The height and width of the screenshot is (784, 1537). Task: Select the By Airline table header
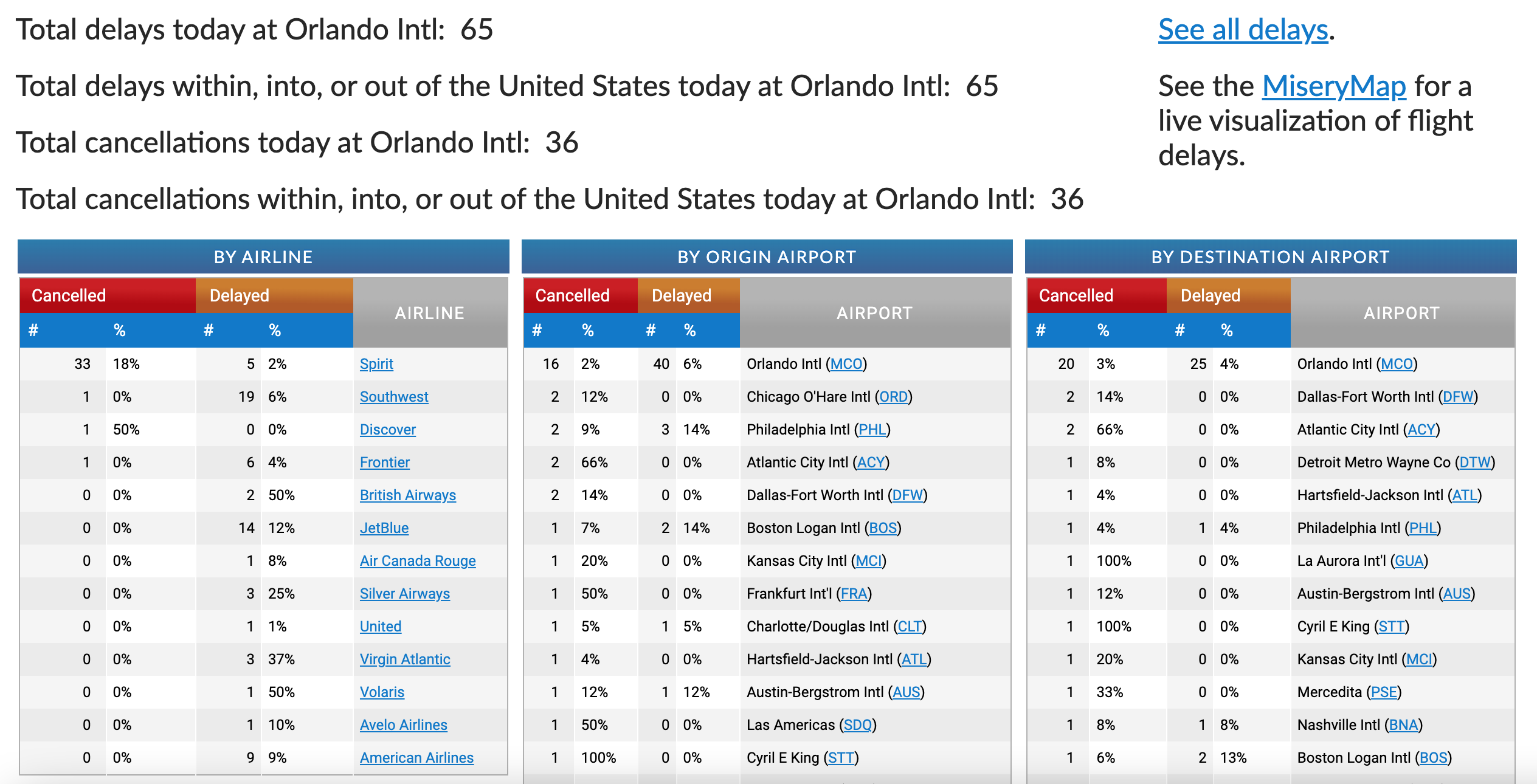point(263,257)
